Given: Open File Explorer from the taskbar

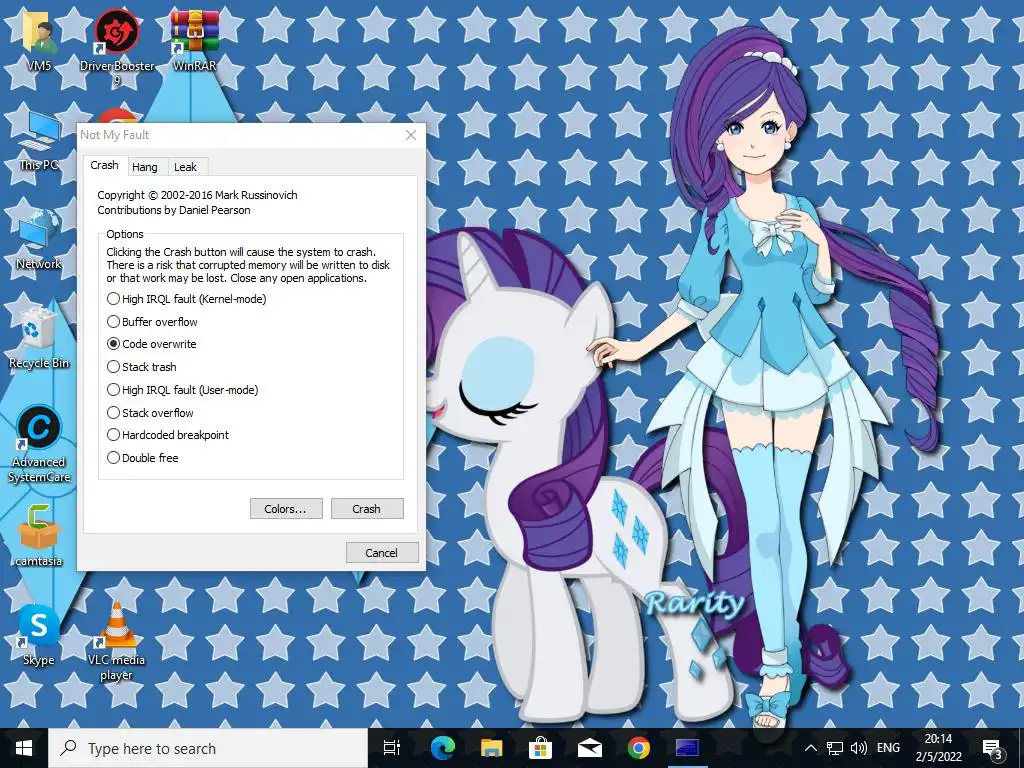Looking at the screenshot, I should pyautogui.click(x=492, y=748).
